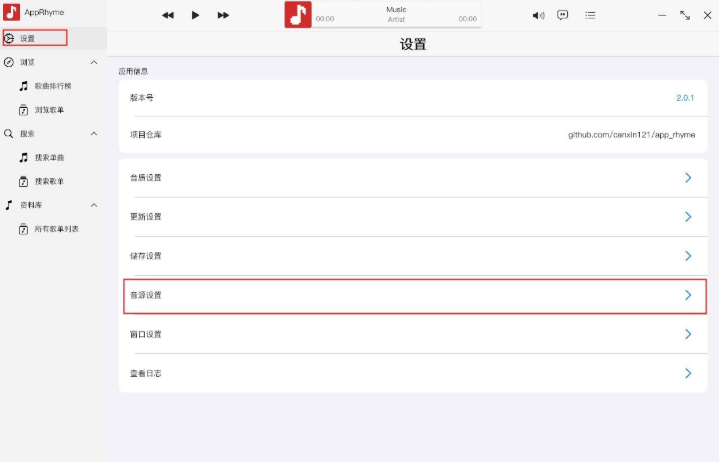Maximize the window with the arrows icon
The height and width of the screenshot is (462, 719).
pos(685,15)
